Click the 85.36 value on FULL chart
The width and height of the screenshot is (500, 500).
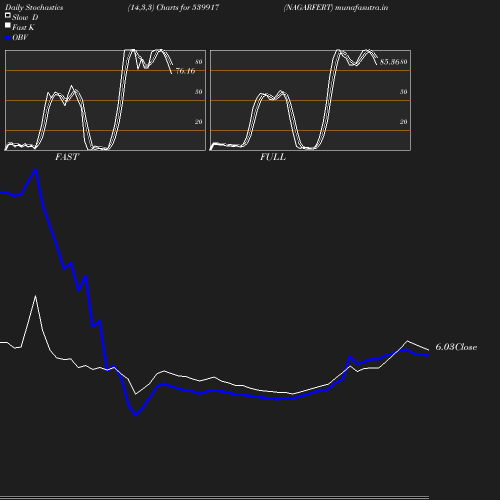(389, 62)
